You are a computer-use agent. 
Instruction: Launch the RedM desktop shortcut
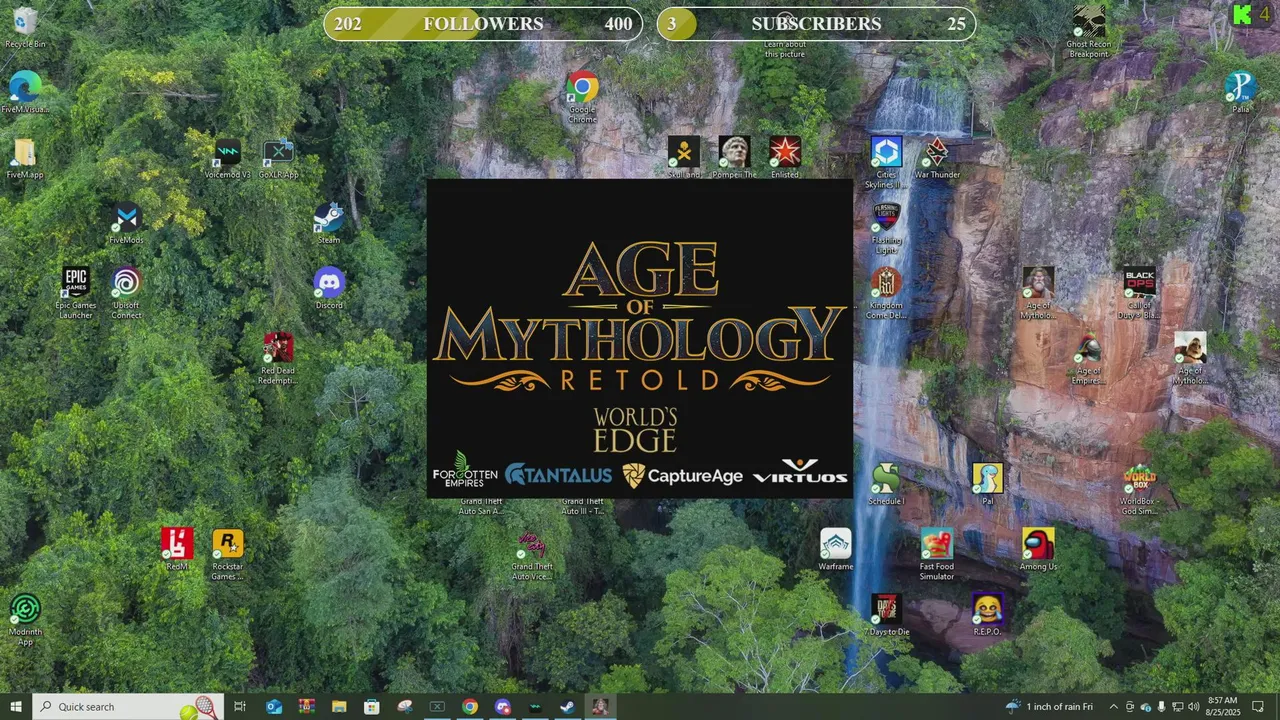pyautogui.click(x=177, y=549)
